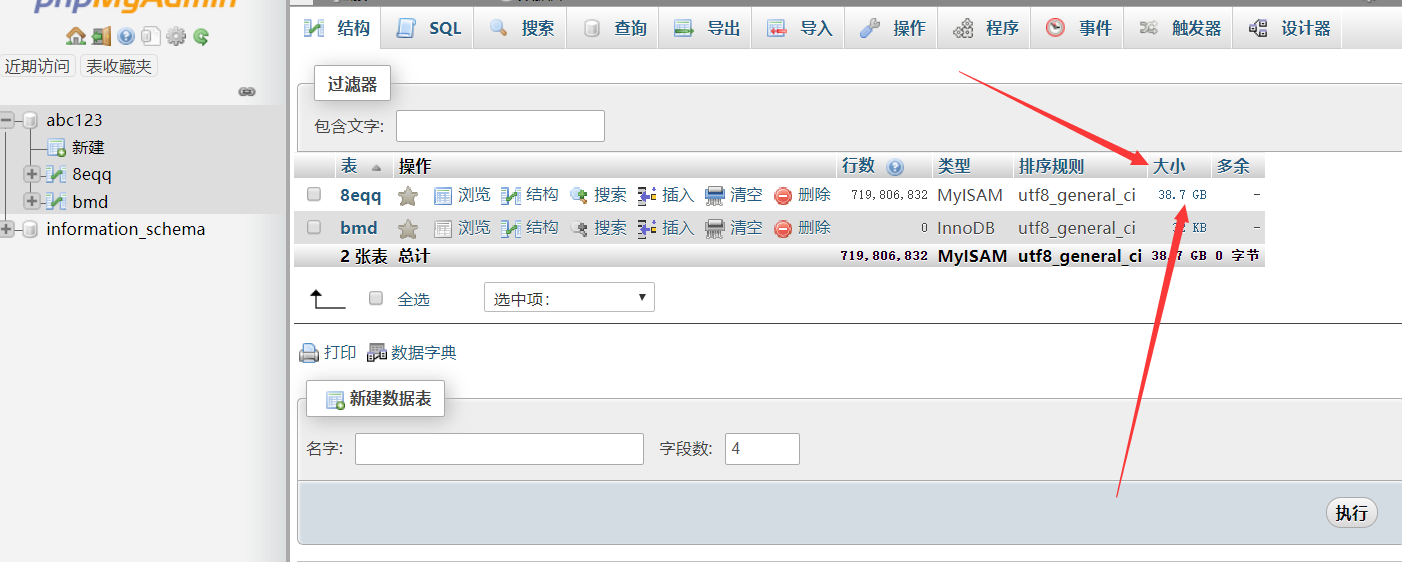Image resolution: width=1402 pixels, height=562 pixels.
Task: Drop the 8eqq table
Action: coord(802,195)
